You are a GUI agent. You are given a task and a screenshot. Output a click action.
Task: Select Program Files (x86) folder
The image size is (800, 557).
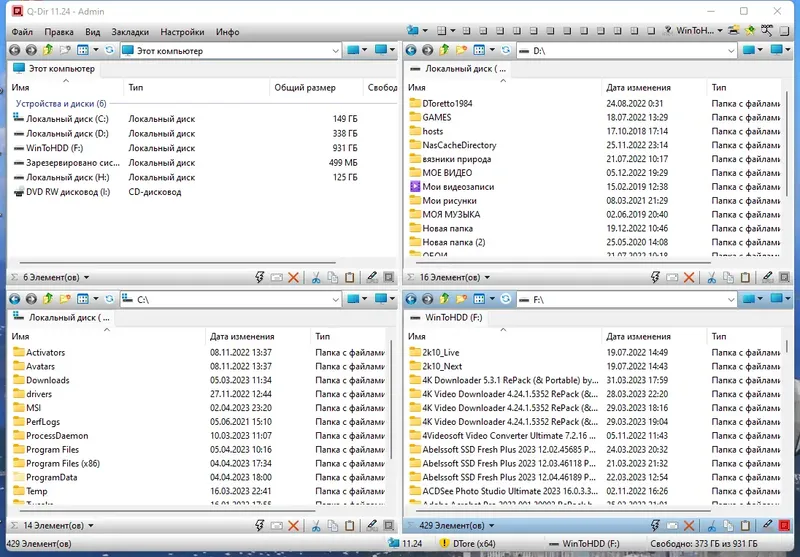[x=63, y=463]
